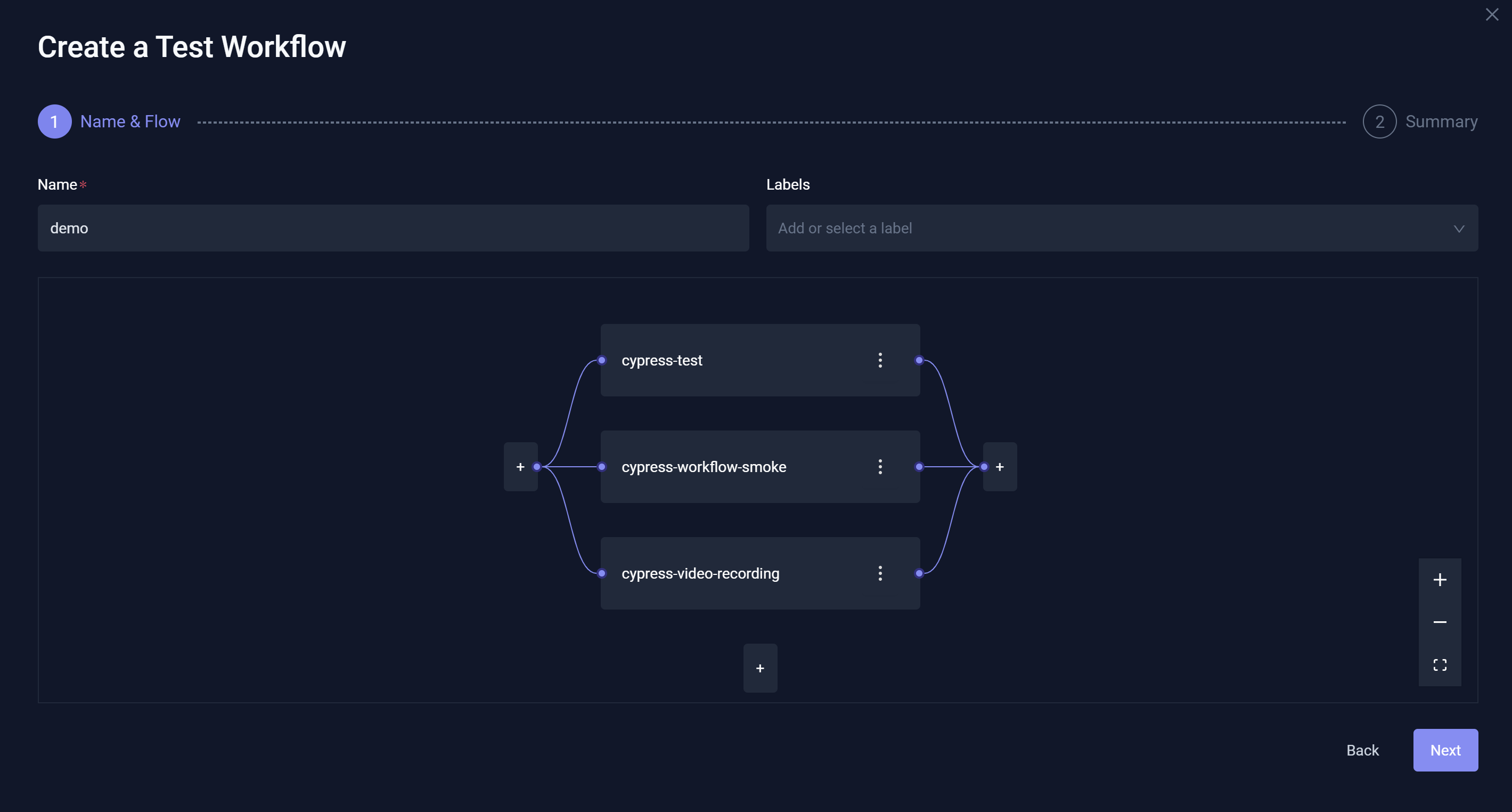Edit the workflow name demo
Viewport: 1512px width, 812px height.
click(x=393, y=228)
